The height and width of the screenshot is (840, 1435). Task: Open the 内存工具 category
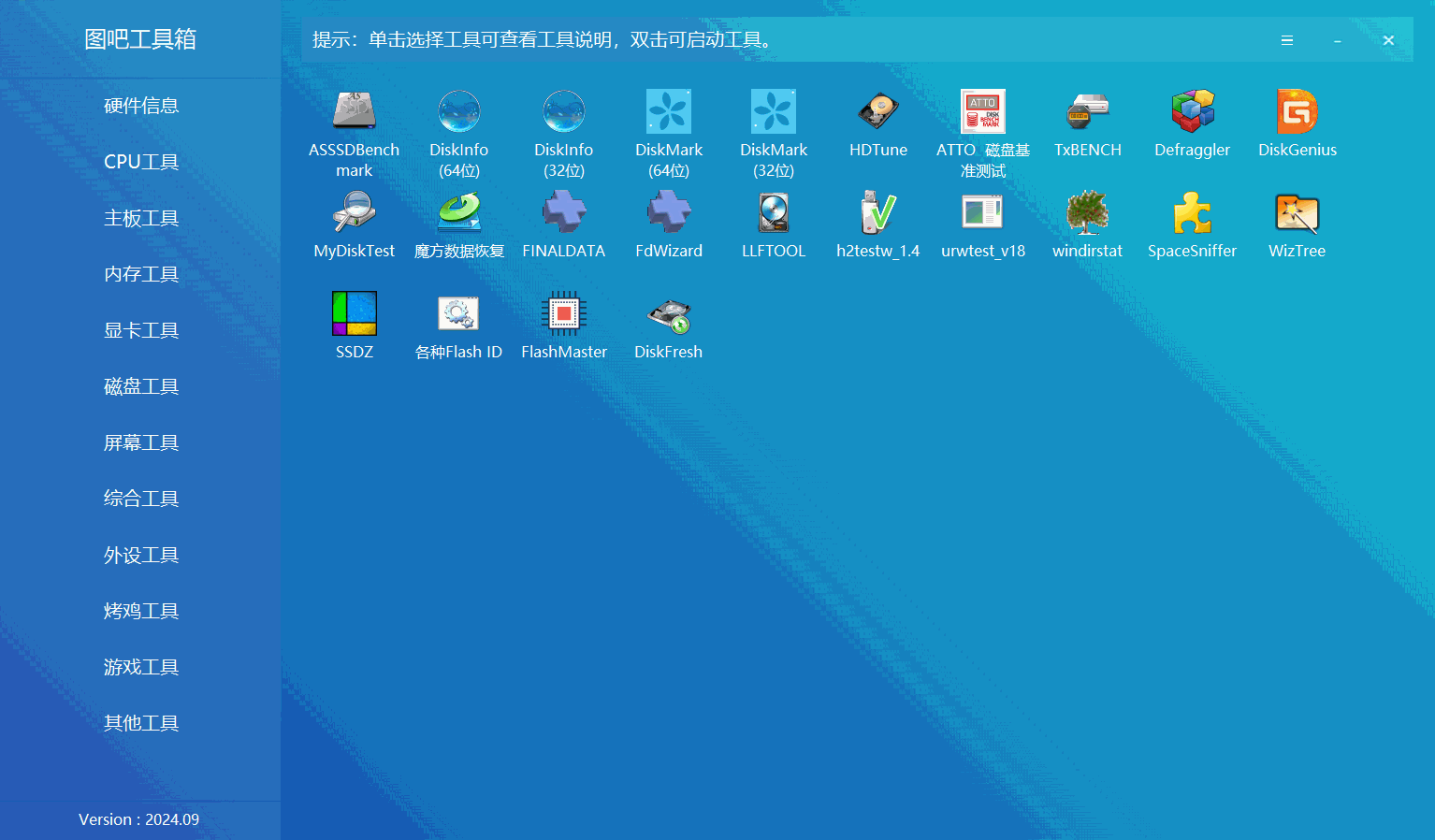[141, 274]
